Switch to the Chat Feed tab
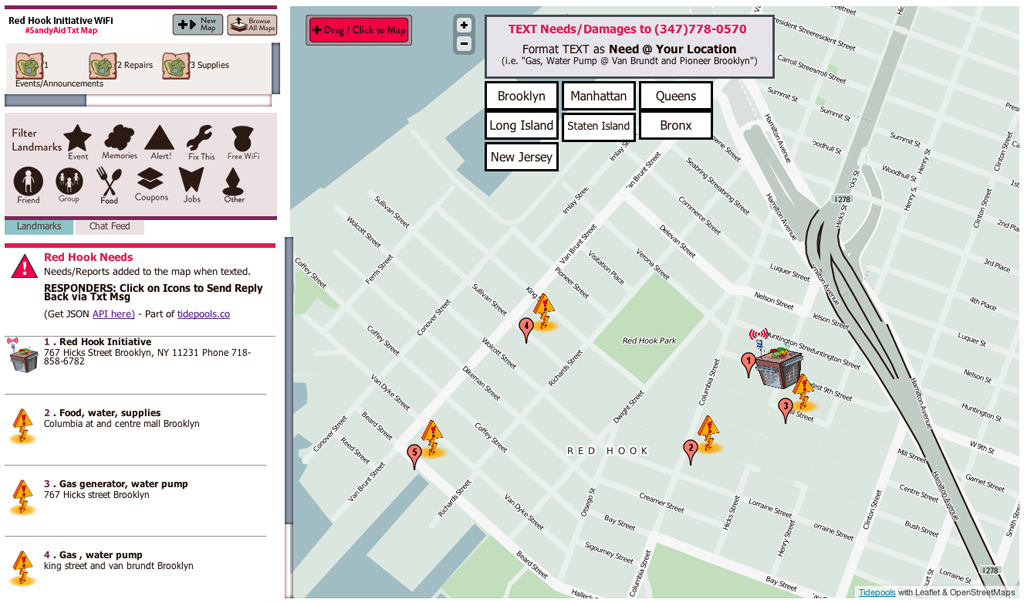The image size is (1024, 603). (x=109, y=226)
